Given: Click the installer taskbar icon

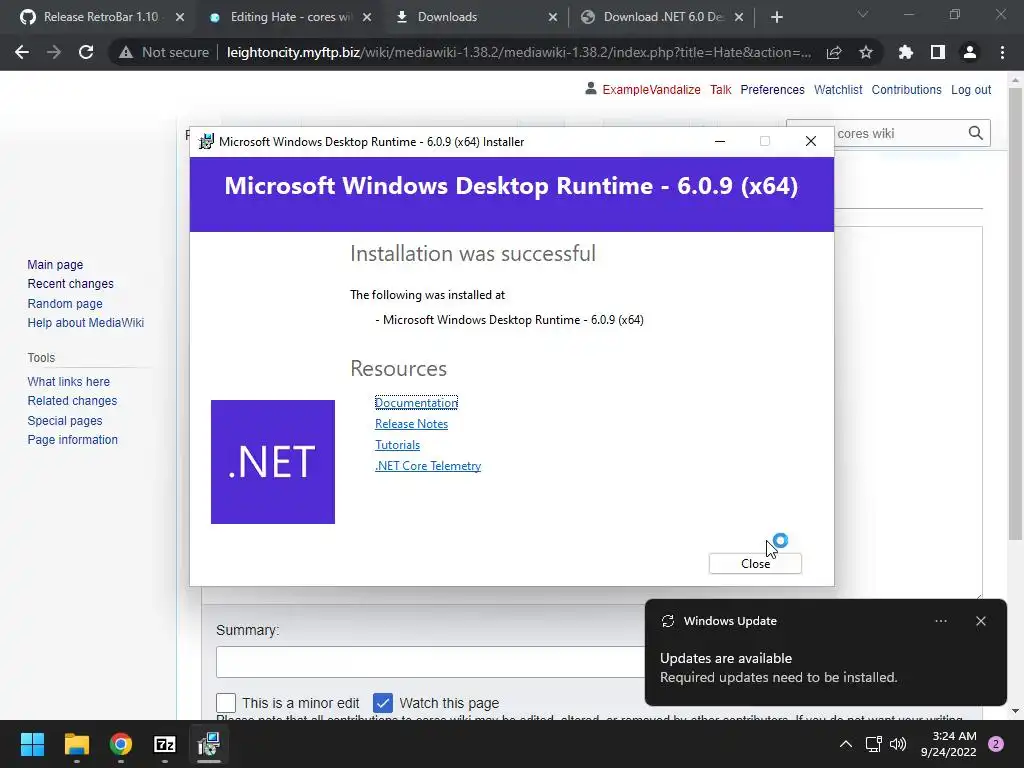Looking at the screenshot, I should tap(209, 744).
